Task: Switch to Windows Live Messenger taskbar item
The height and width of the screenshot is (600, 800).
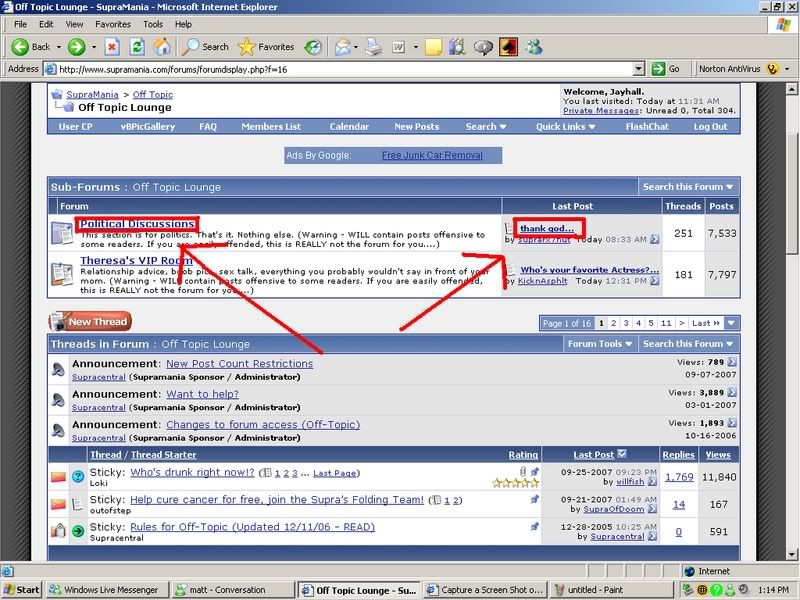Action: point(106,590)
